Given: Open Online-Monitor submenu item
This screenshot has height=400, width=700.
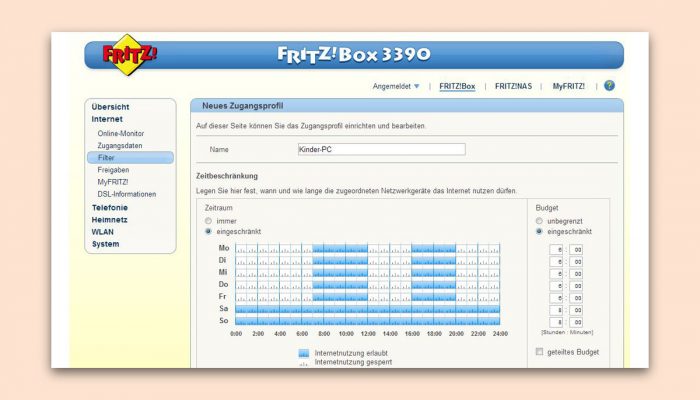Looking at the screenshot, I should (121, 133).
